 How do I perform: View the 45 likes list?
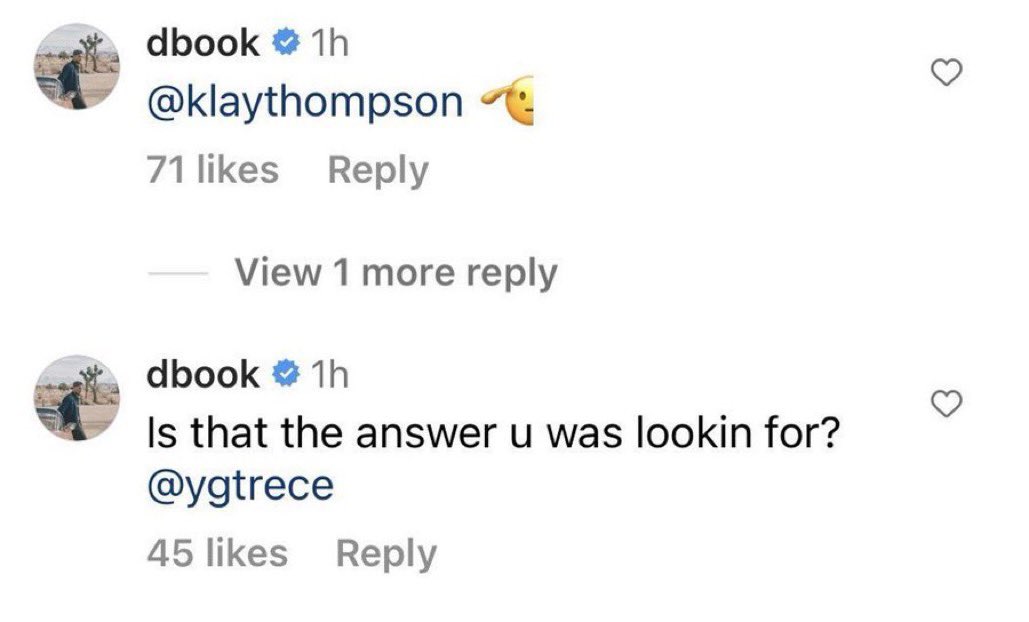pos(216,553)
